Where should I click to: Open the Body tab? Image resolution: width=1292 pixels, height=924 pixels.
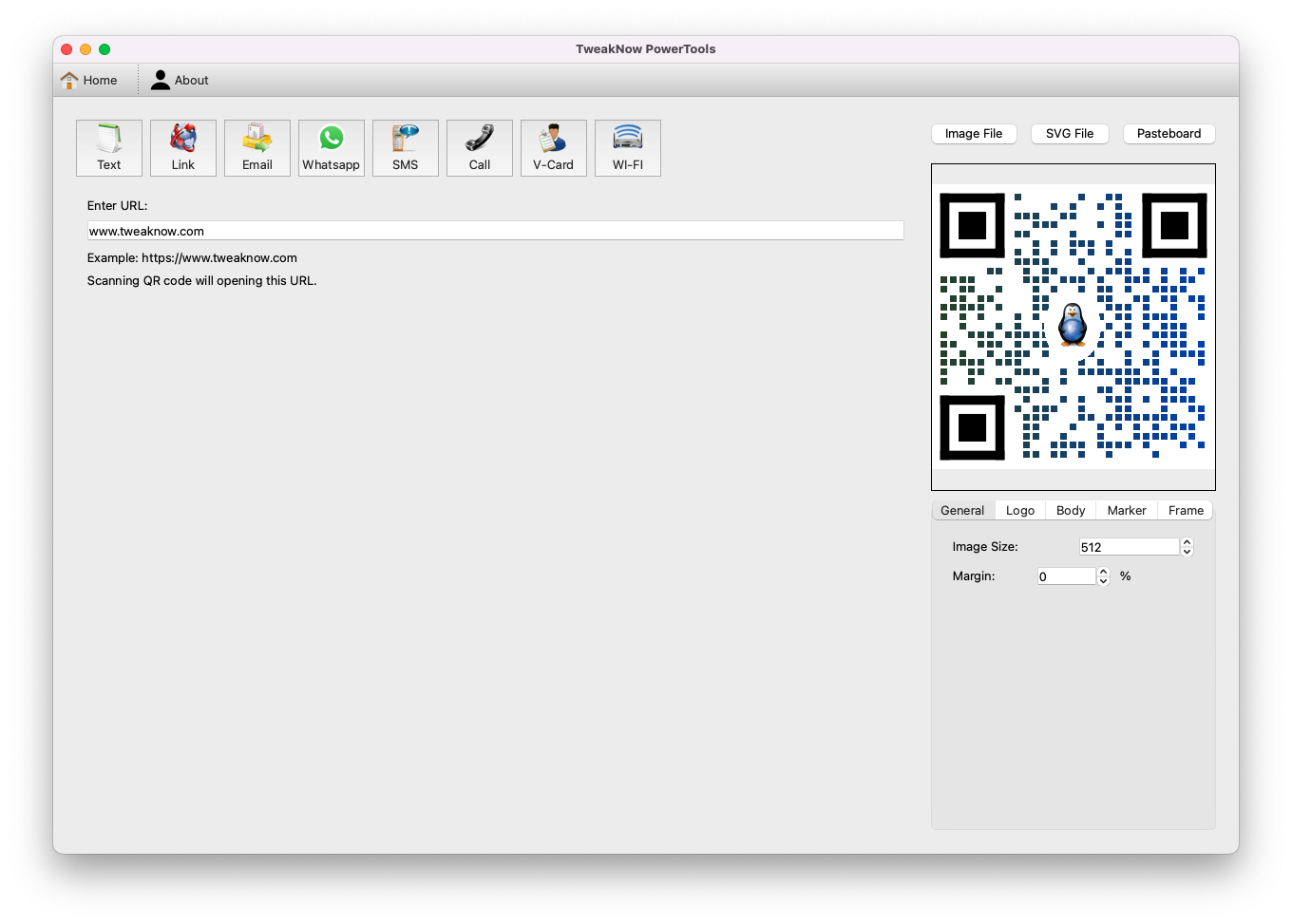point(1071,511)
